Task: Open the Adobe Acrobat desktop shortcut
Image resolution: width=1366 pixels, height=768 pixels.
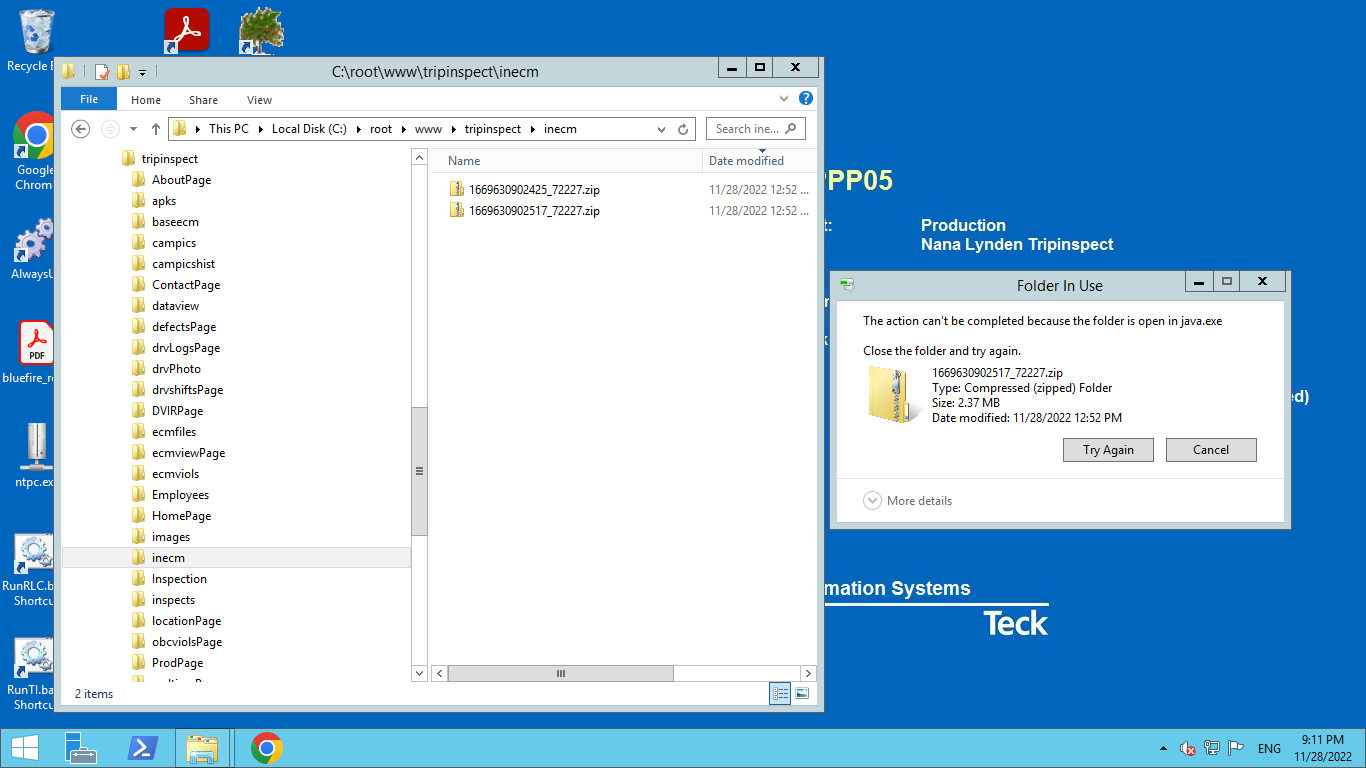Action: (x=187, y=30)
